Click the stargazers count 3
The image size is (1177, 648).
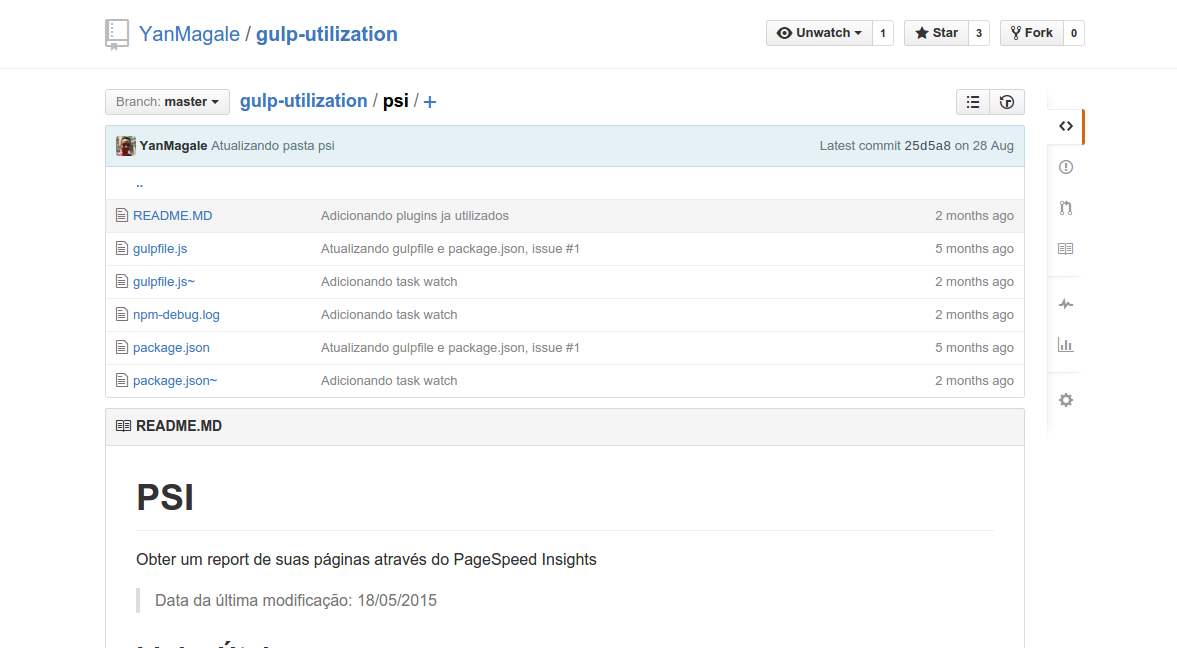click(979, 33)
